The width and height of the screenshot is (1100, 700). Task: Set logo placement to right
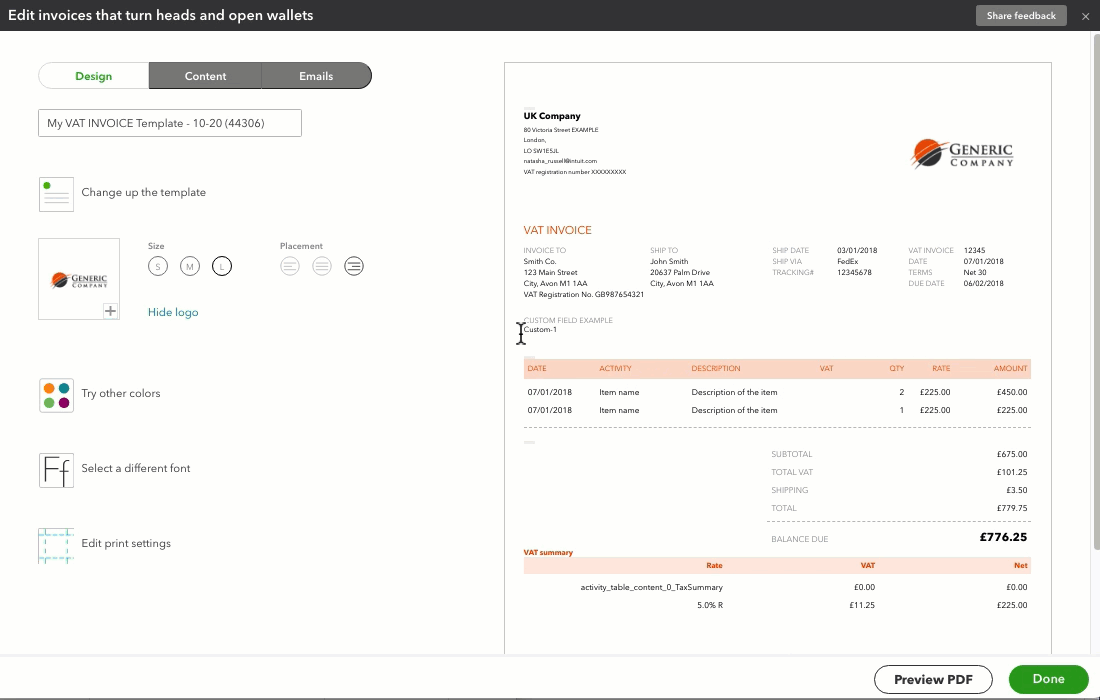(354, 267)
